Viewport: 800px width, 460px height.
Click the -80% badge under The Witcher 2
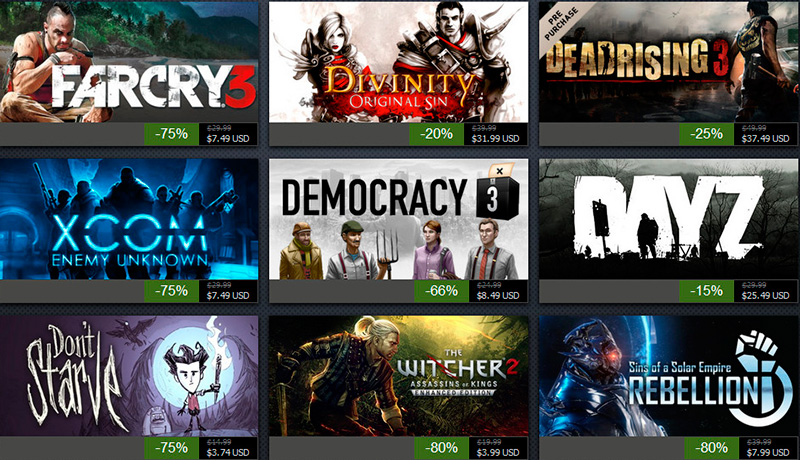click(441, 448)
